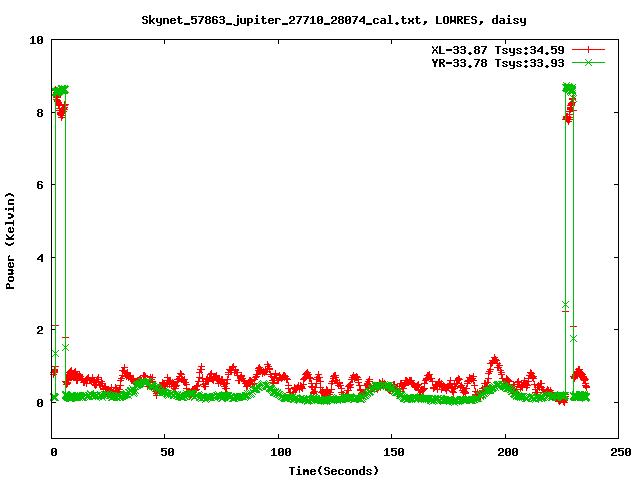The width and height of the screenshot is (640, 480).
Task: Select legend entry YR-33.78 Tsys:33.93
Action: coord(498,63)
